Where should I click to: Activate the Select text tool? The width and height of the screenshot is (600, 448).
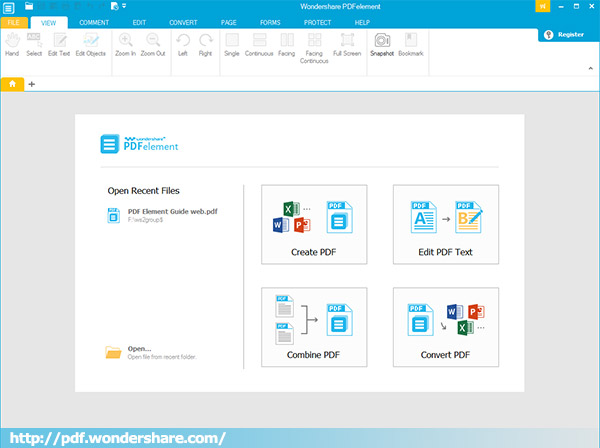(x=34, y=45)
